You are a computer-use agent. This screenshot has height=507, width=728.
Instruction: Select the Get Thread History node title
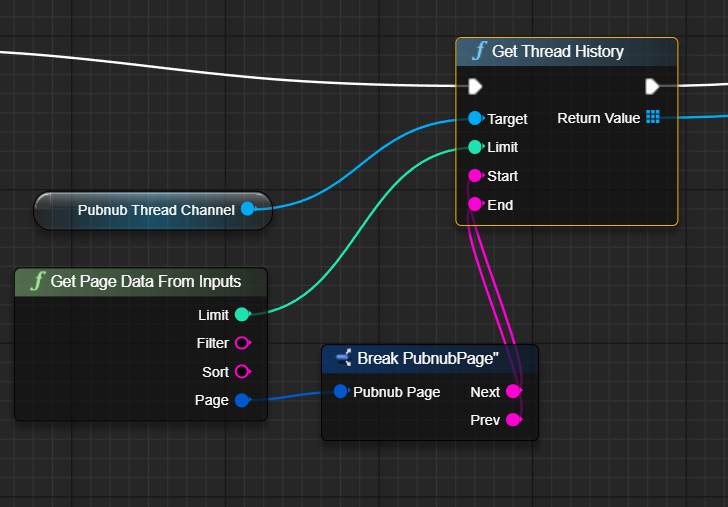(557, 52)
